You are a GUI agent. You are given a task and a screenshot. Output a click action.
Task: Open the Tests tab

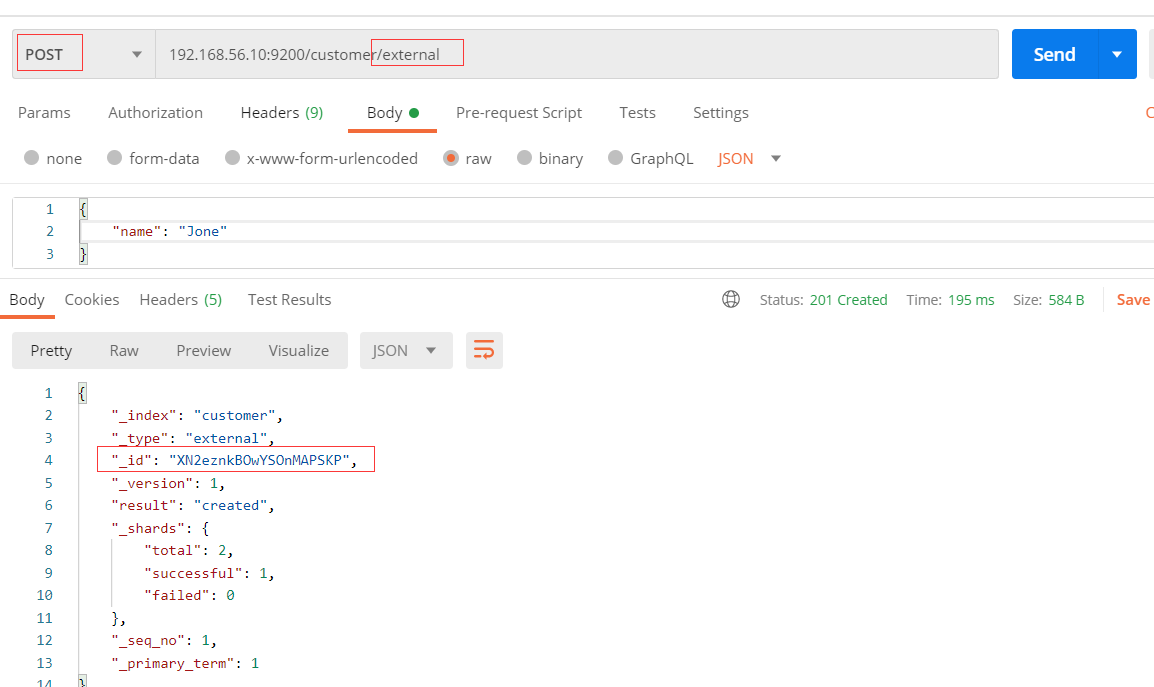(x=637, y=113)
